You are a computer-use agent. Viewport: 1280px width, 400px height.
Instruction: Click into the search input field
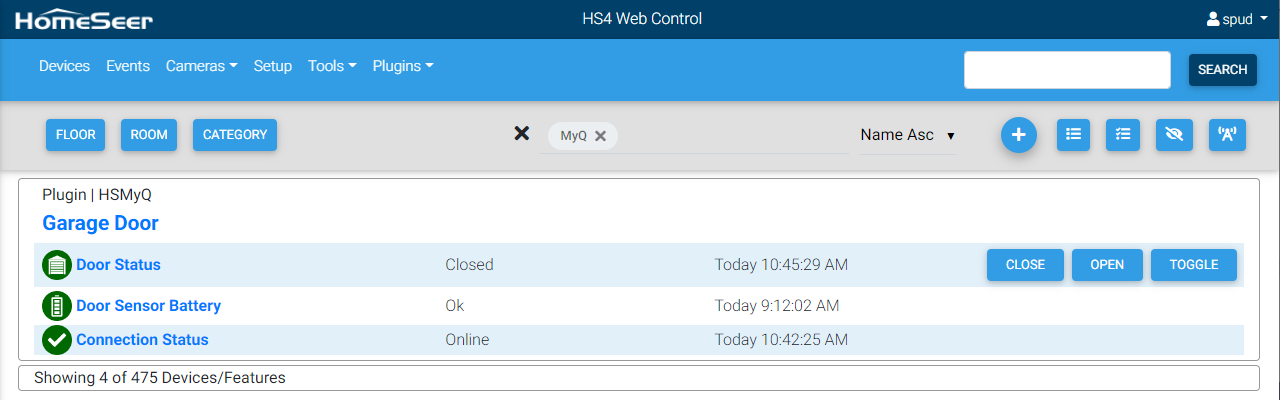coord(1066,70)
